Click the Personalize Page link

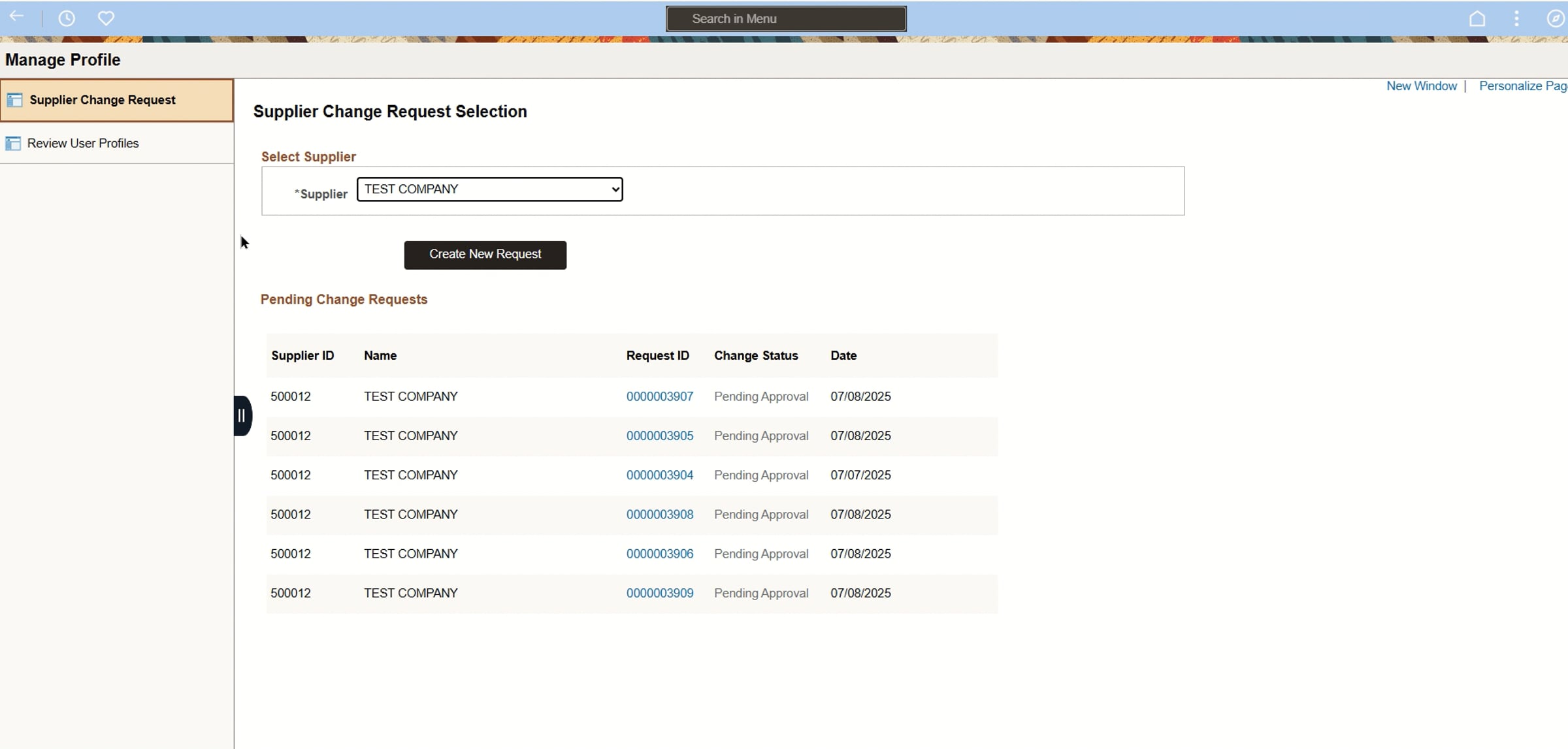[1523, 86]
